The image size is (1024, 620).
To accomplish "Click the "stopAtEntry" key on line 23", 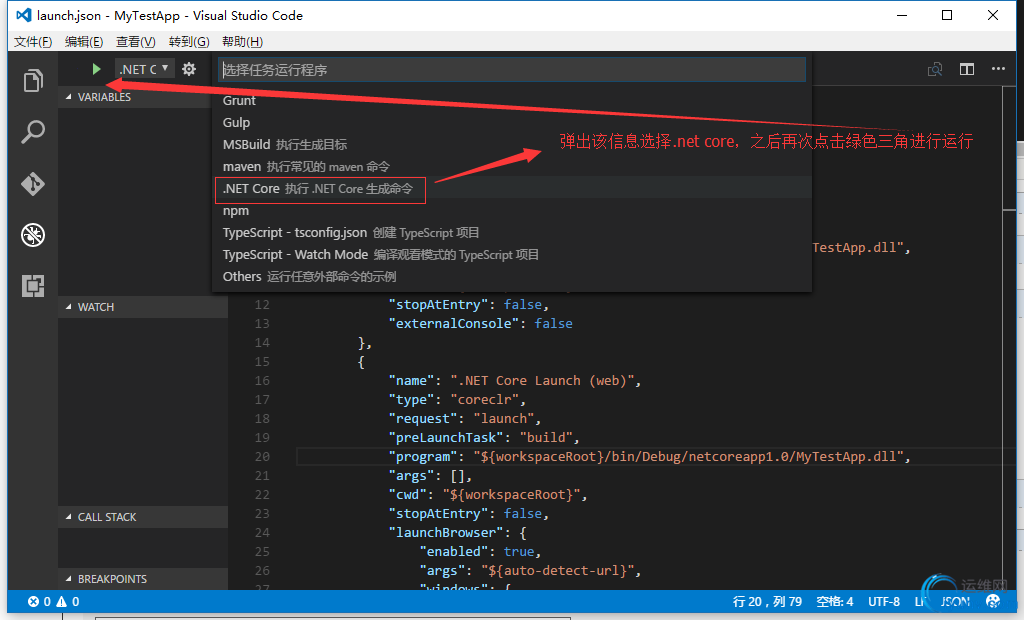I will pyautogui.click(x=438, y=514).
